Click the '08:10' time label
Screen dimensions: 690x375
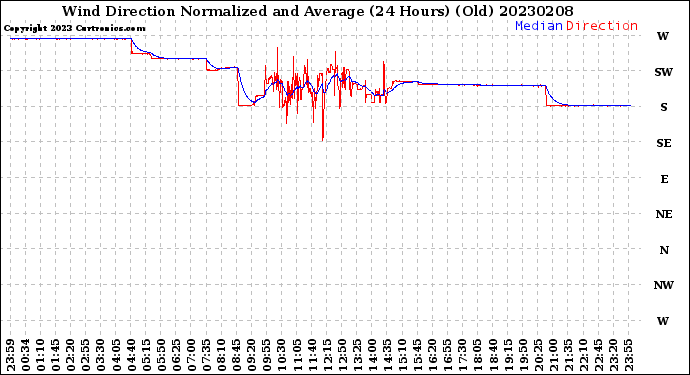point(221,355)
